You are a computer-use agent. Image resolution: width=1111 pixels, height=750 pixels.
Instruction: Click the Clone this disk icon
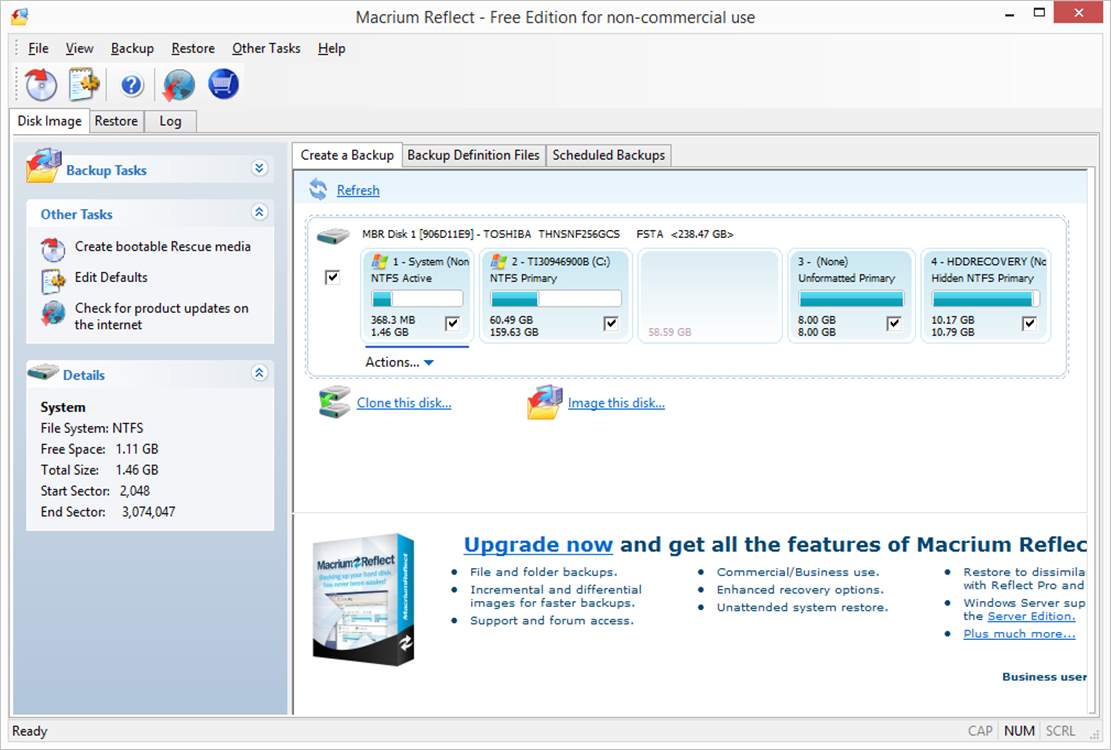click(x=334, y=402)
